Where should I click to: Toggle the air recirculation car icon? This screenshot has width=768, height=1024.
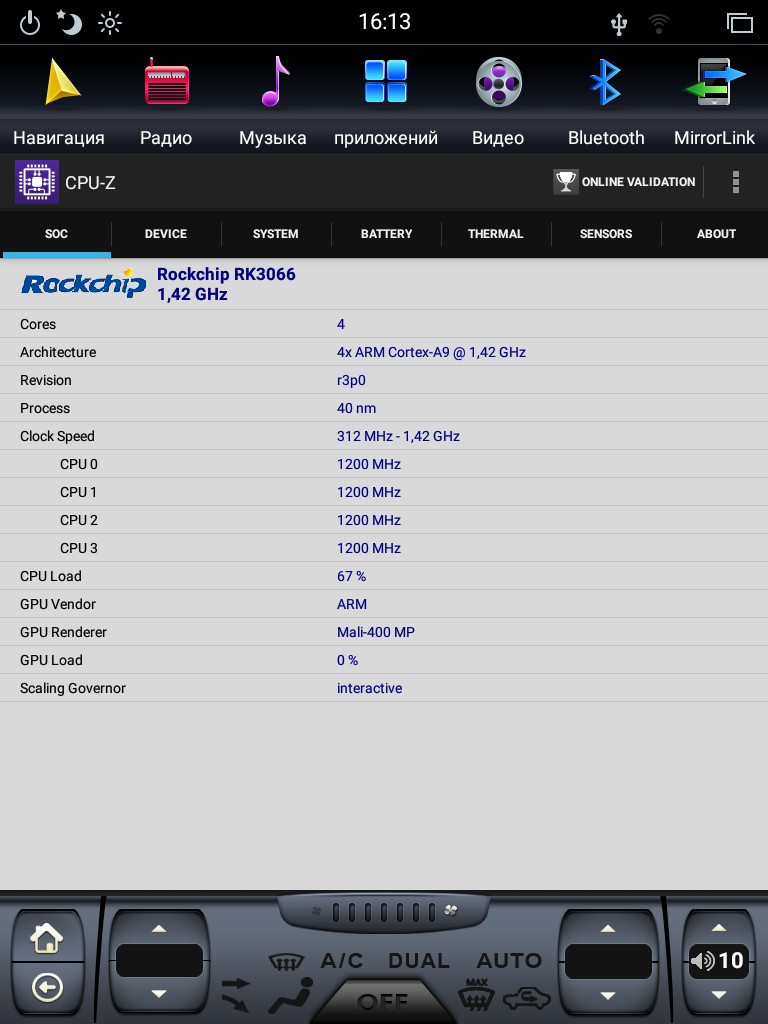click(526, 998)
